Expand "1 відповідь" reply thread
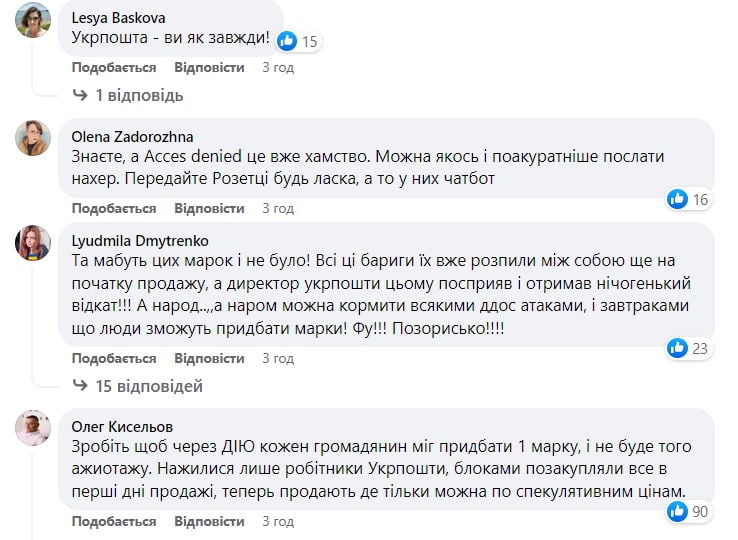The width and height of the screenshot is (738, 540). (x=139, y=95)
